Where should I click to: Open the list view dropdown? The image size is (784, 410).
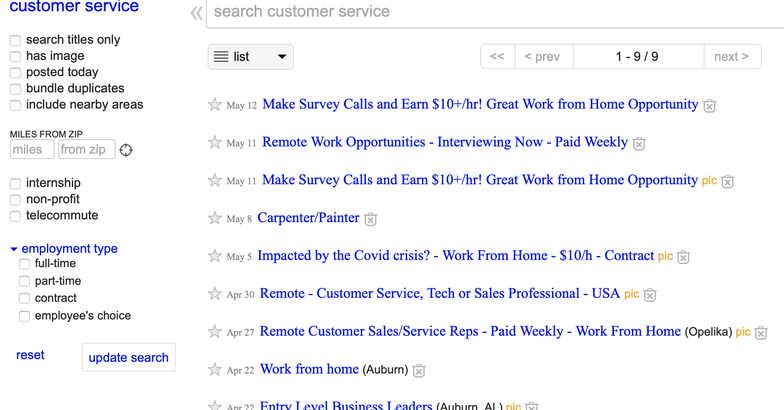[250, 56]
